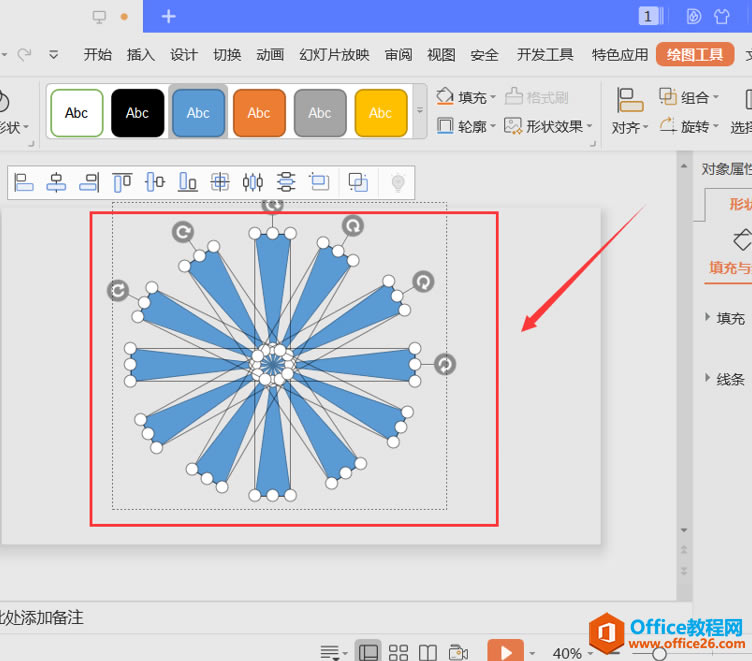The image size is (752, 661).
Task: Switch to reading view icon
Action: pos(427,652)
